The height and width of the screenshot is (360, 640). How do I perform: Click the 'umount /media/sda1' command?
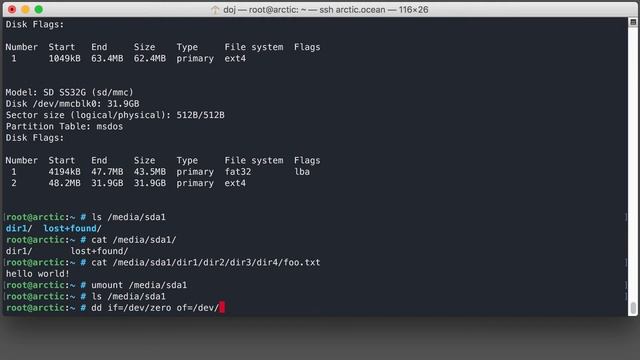[139, 285]
